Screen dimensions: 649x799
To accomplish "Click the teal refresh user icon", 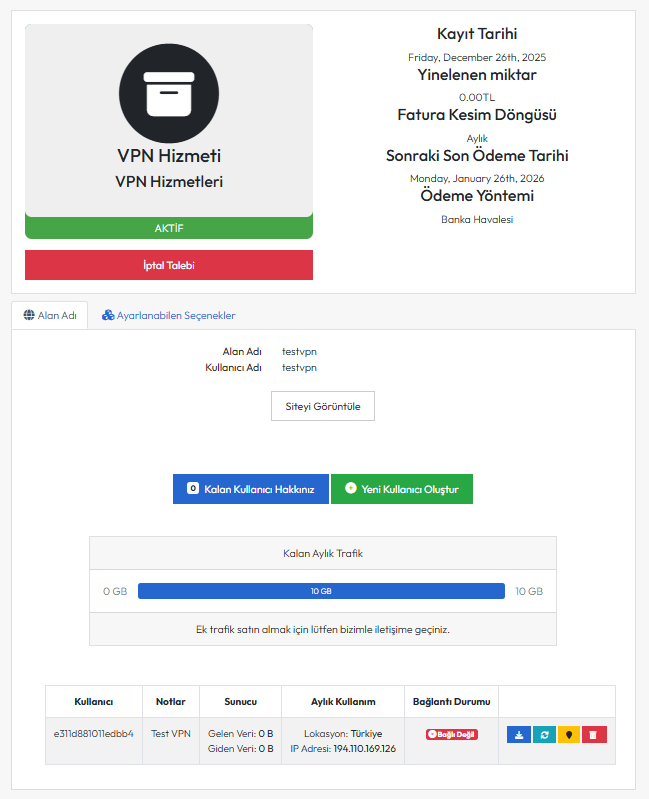I will click(544, 735).
